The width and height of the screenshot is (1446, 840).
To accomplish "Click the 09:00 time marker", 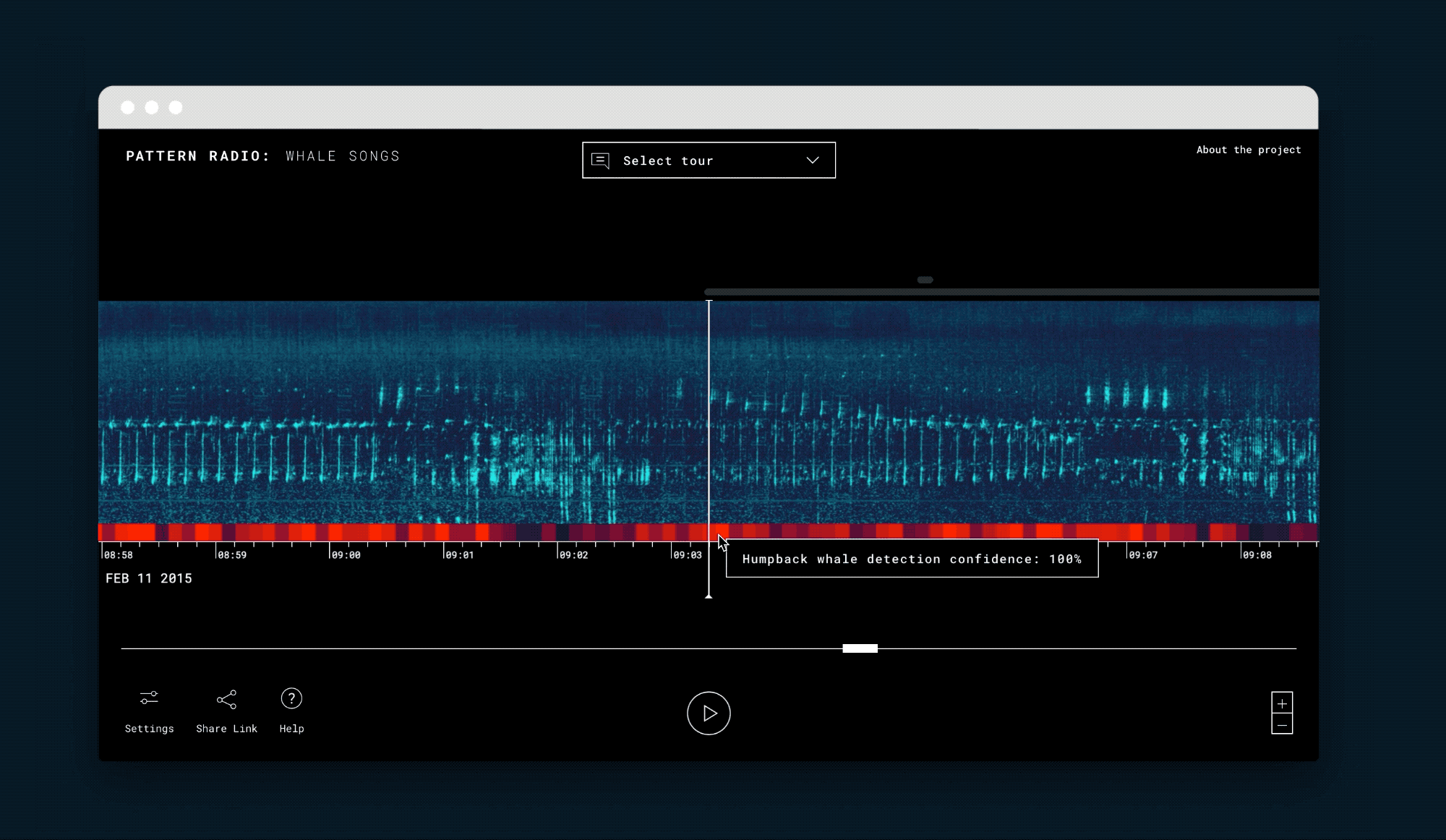I will point(346,555).
